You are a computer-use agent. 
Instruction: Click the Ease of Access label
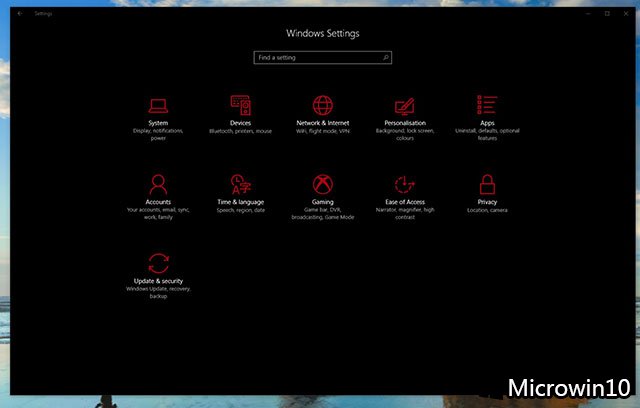tap(404, 202)
